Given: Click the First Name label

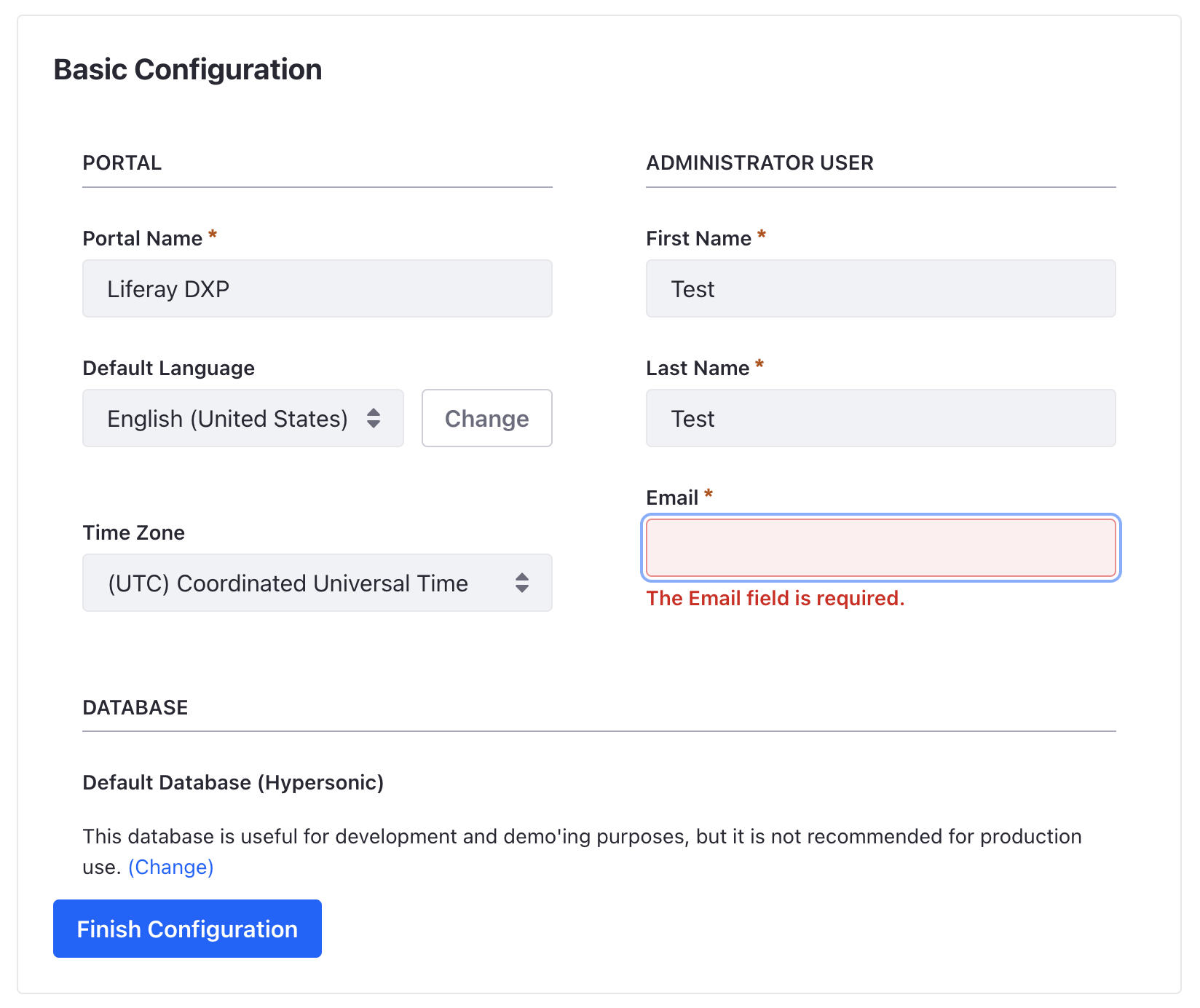Looking at the screenshot, I should [x=699, y=238].
